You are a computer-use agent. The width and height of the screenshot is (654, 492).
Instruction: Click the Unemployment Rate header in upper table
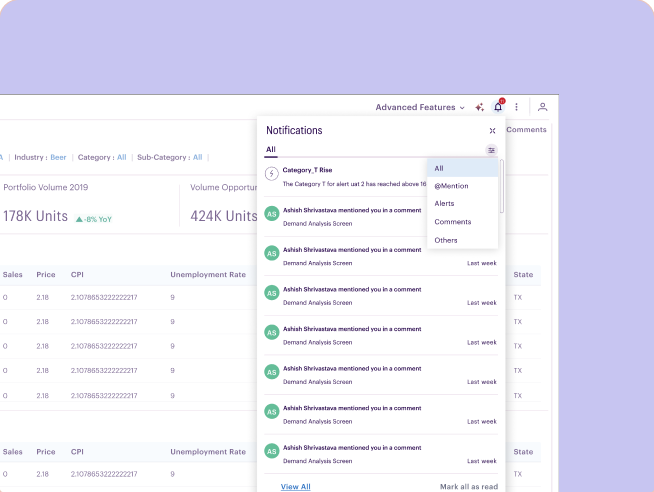point(208,275)
